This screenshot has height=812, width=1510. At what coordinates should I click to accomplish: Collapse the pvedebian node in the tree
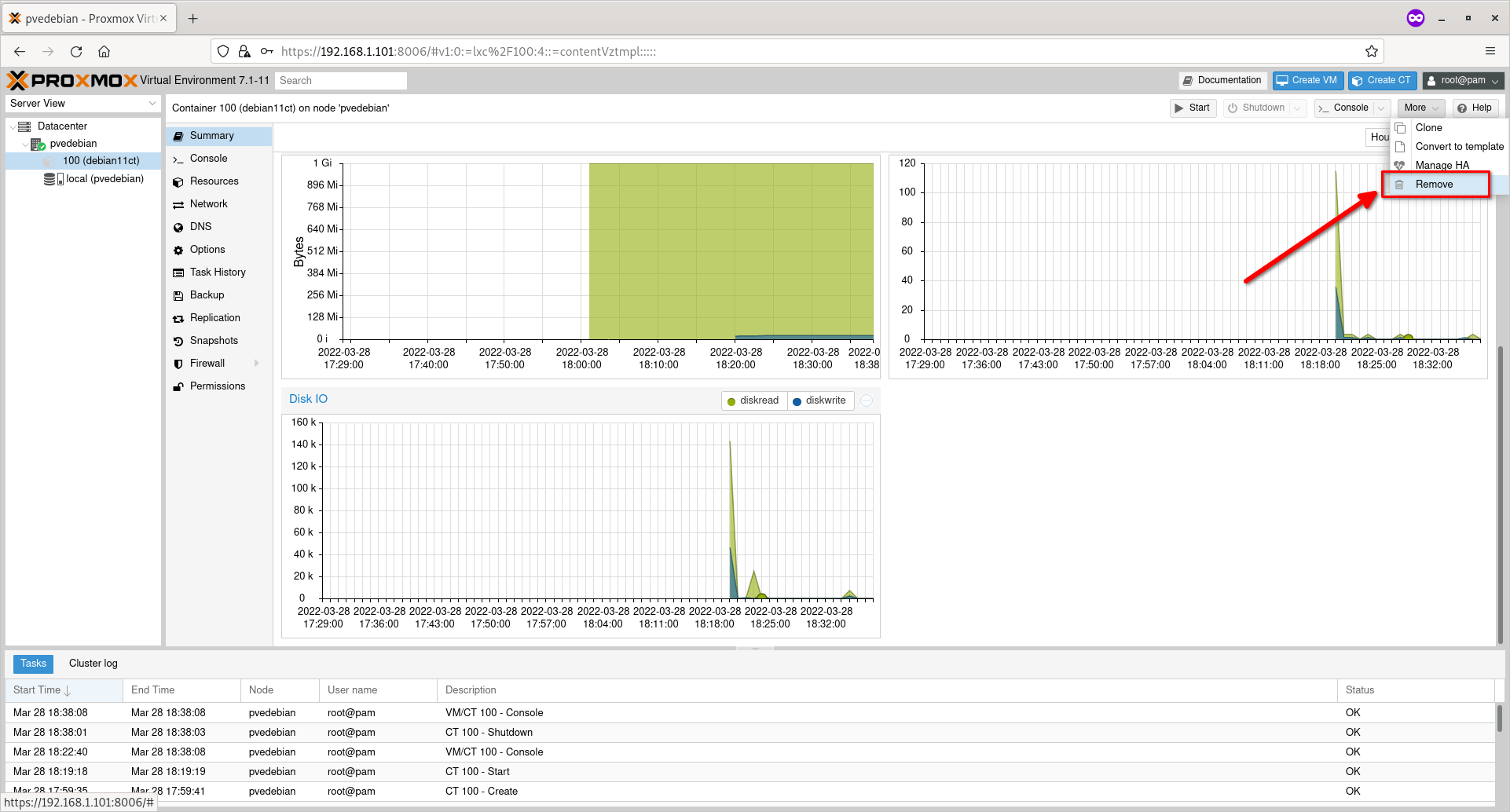(24, 143)
